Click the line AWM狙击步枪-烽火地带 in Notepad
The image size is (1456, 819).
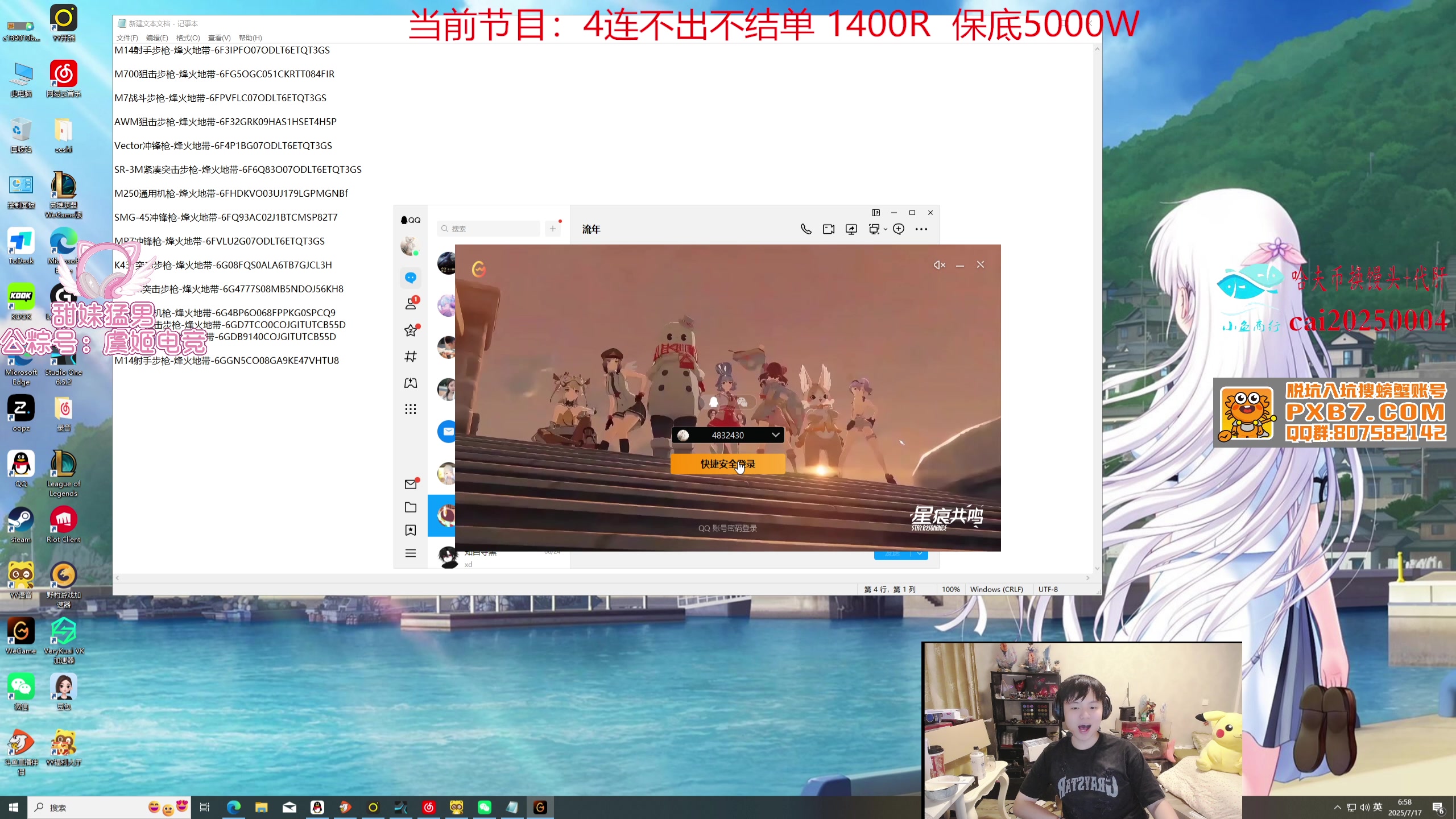[226, 122]
